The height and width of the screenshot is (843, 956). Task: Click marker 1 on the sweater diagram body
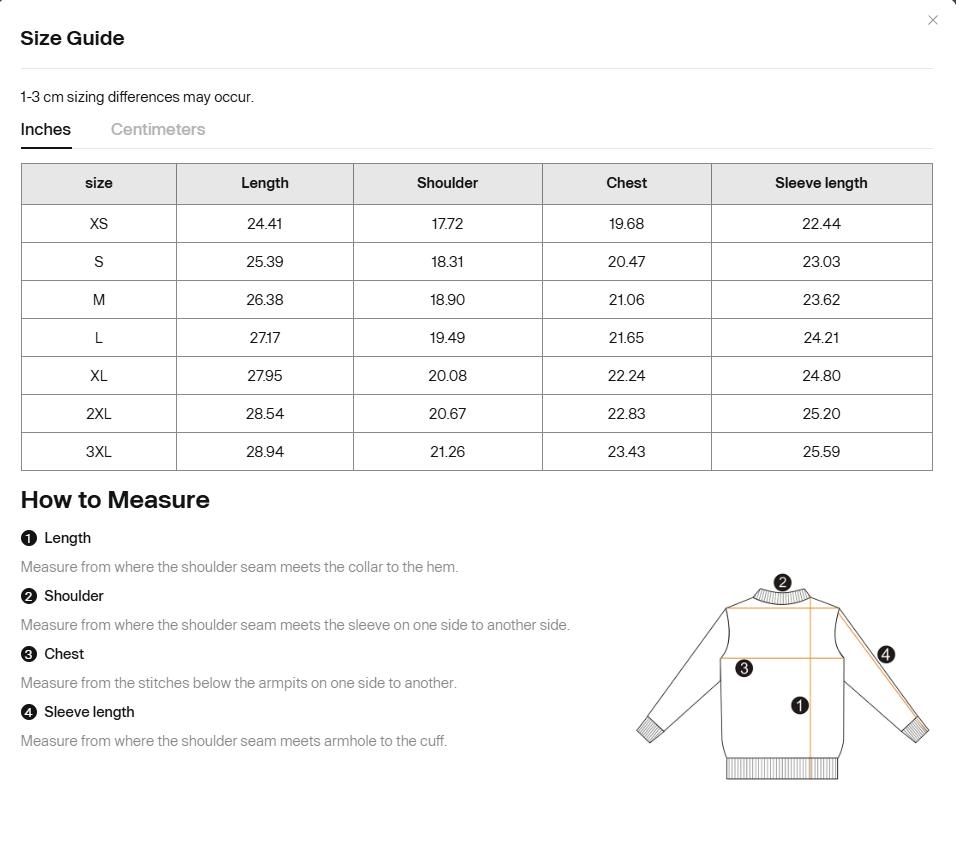point(799,706)
